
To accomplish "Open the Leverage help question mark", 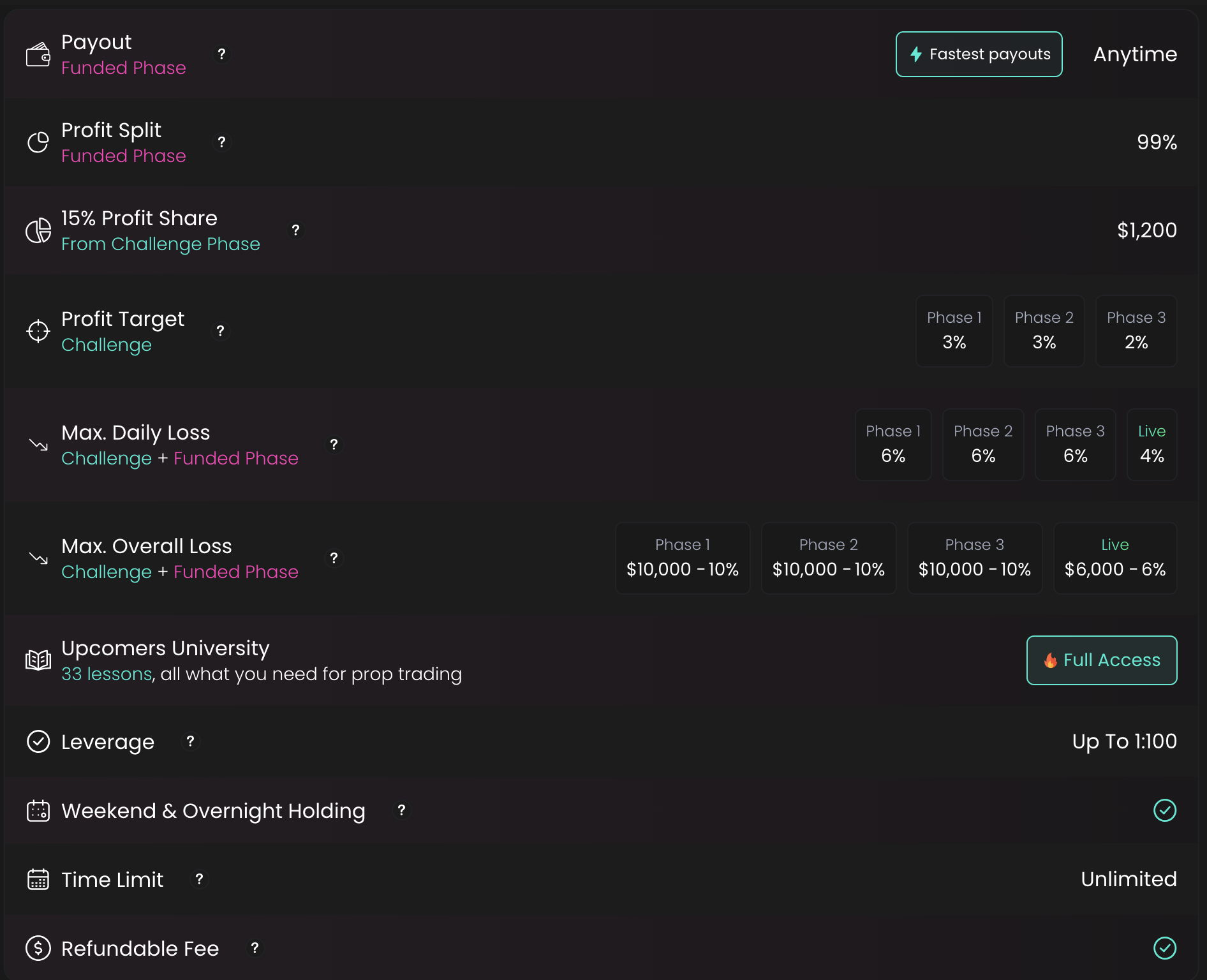I will coord(190,741).
